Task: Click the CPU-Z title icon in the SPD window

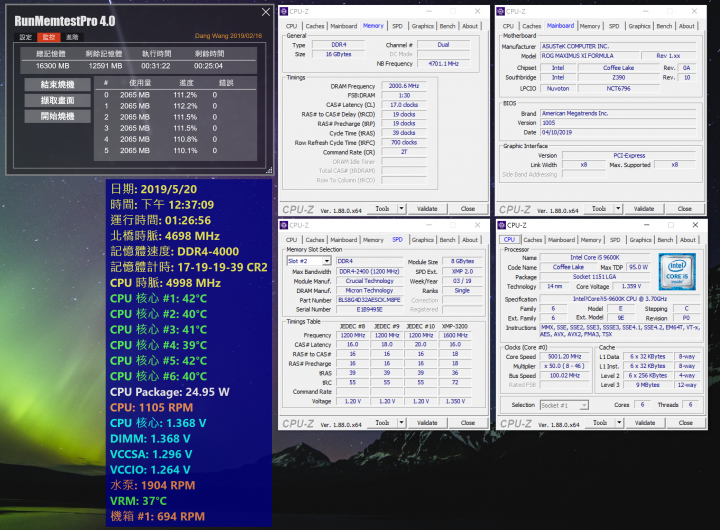Action: click(x=284, y=225)
